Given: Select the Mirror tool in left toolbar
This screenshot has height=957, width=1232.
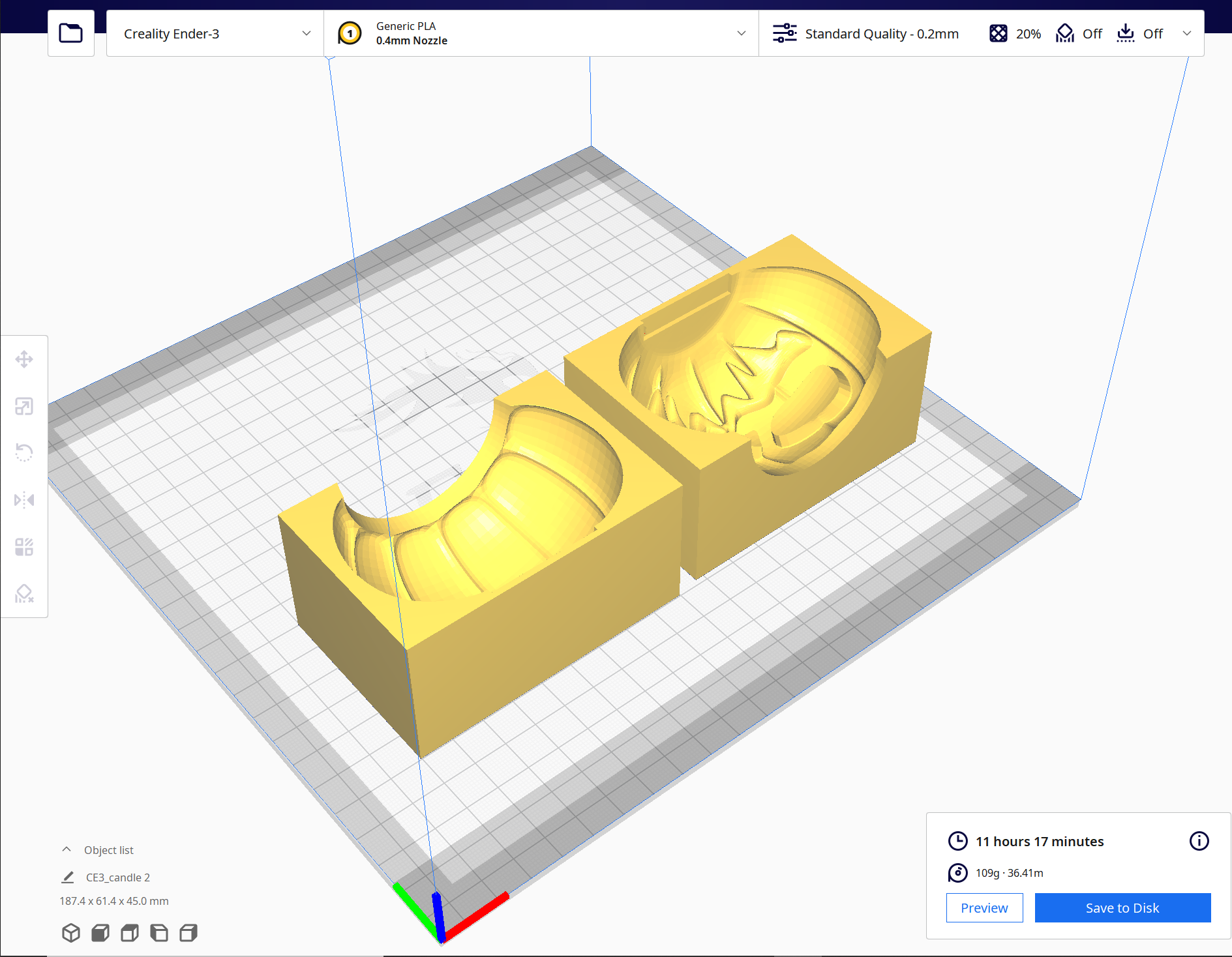Looking at the screenshot, I should 24,500.
